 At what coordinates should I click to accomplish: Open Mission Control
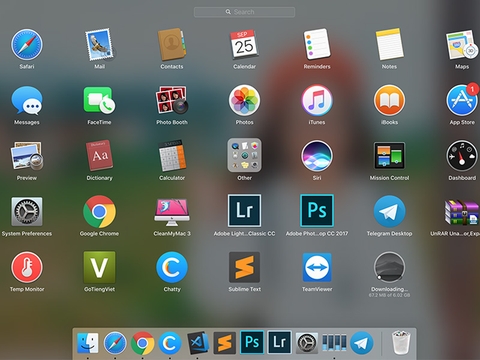[389, 156]
